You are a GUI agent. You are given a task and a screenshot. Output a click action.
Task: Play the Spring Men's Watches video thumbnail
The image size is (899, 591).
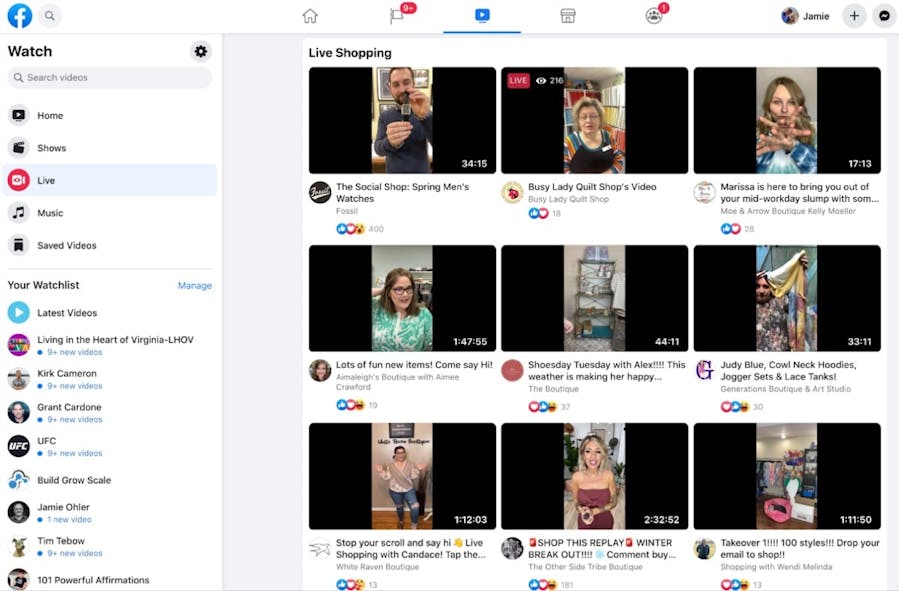click(x=402, y=121)
